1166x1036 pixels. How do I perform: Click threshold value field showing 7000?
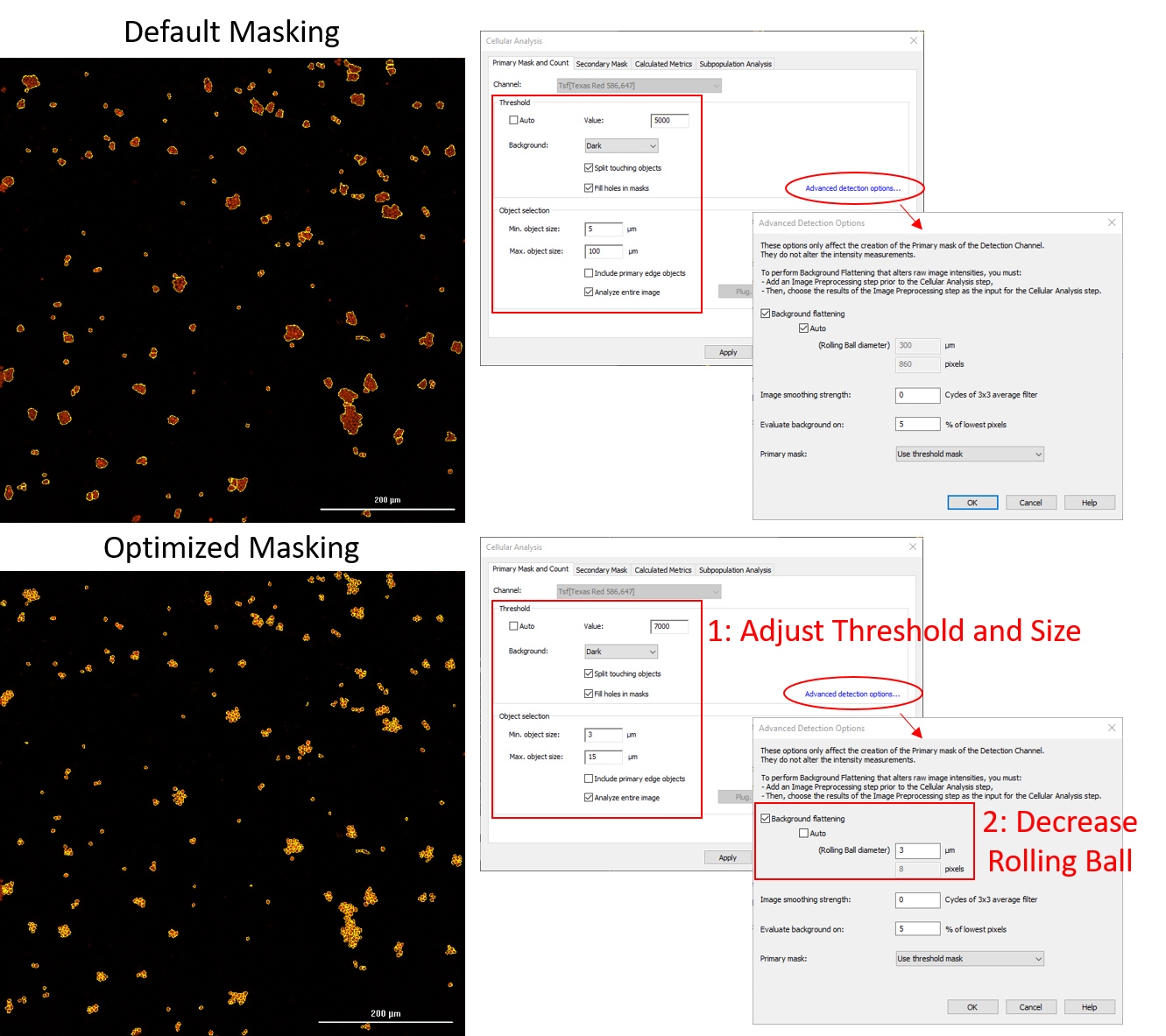pos(668,626)
